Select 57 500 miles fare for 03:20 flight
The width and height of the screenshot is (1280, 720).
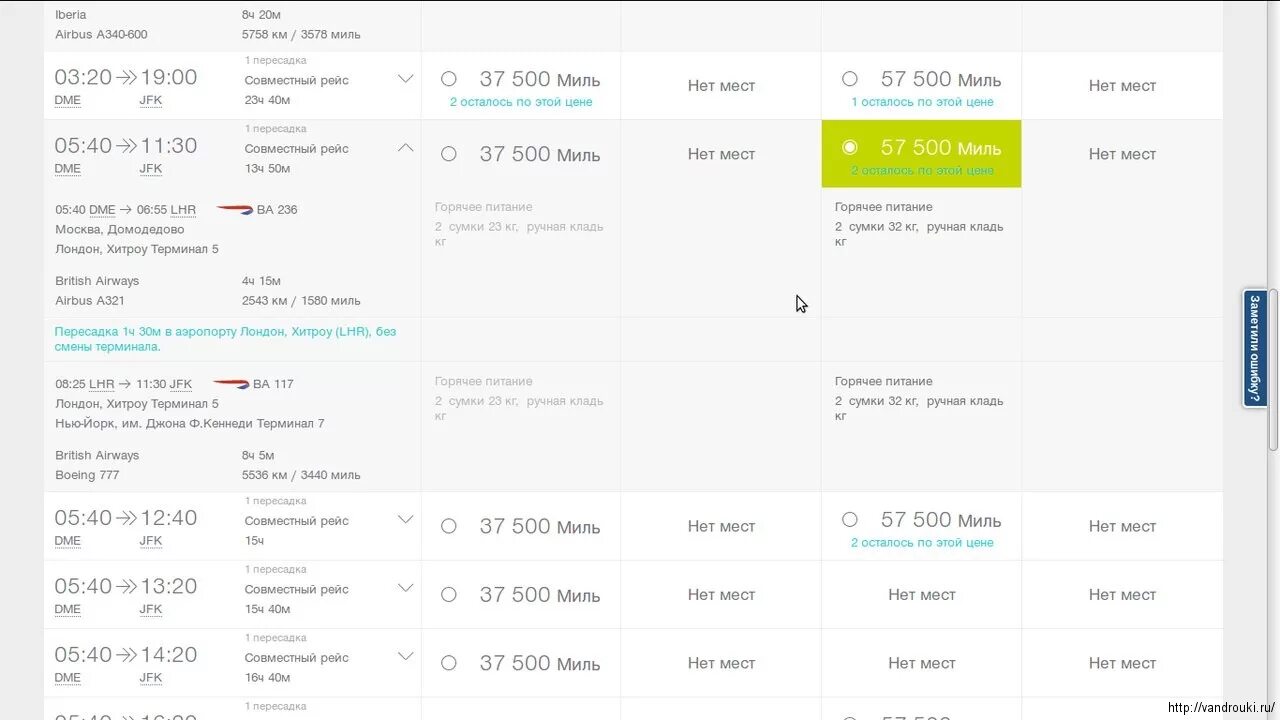click(850, 79)
